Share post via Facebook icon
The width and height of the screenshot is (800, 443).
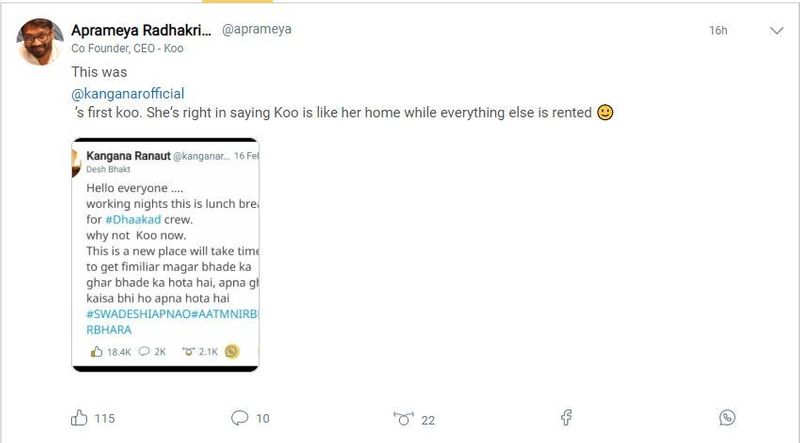(x=565, y=418)
